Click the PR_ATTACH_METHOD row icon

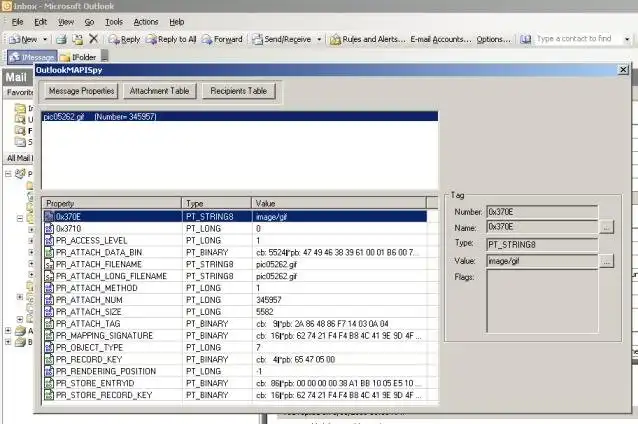pos(49,288)
